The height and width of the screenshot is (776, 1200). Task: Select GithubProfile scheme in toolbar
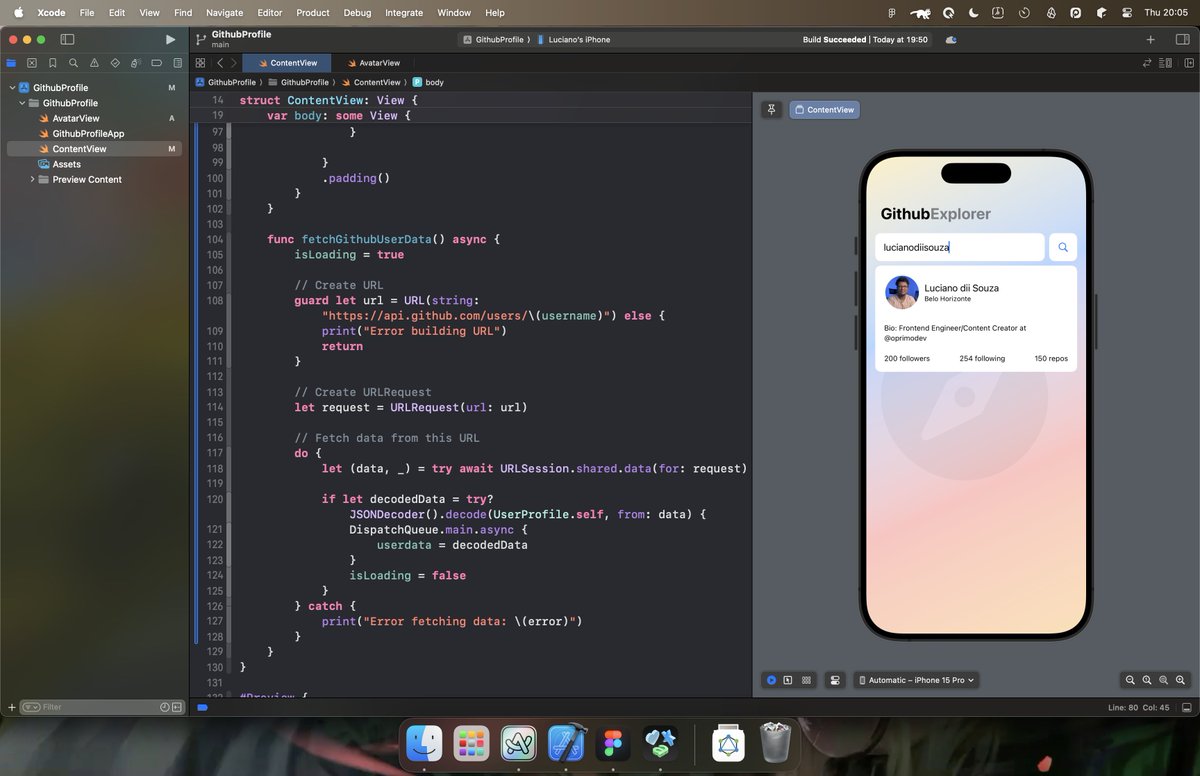click(x=494, y=39)
